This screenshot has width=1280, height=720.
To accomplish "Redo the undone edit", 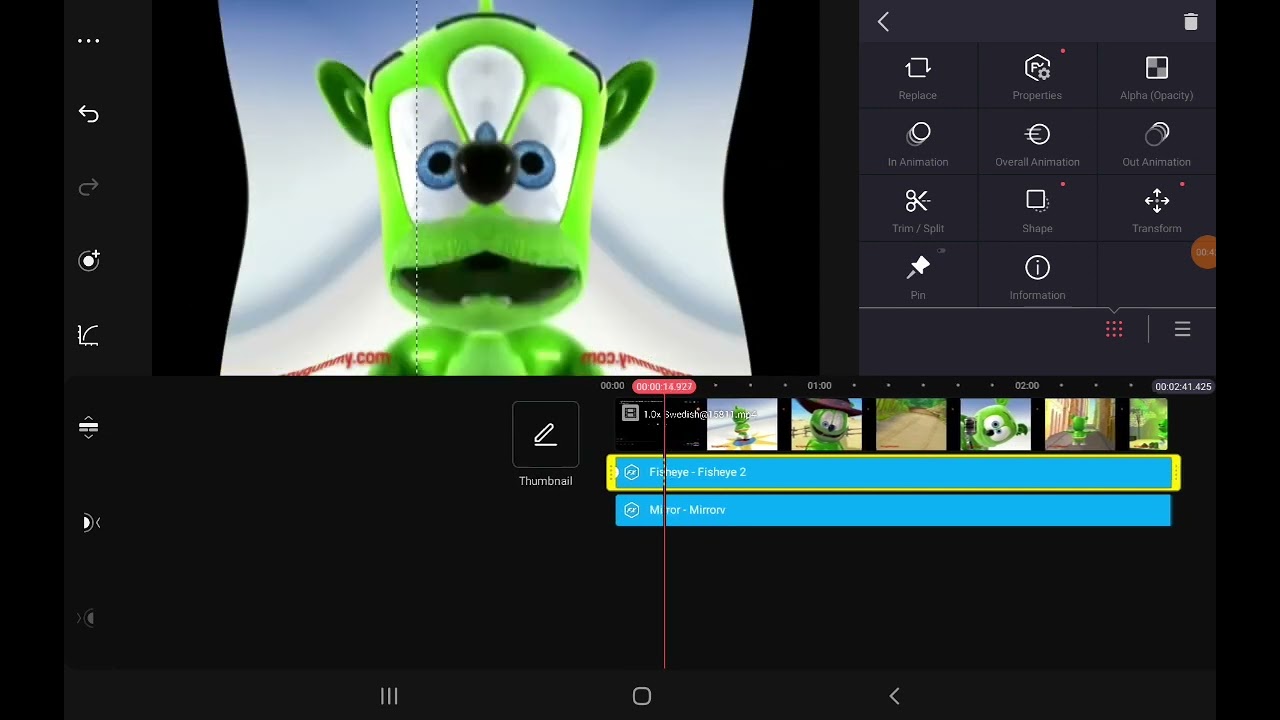I will click(89, 187).
